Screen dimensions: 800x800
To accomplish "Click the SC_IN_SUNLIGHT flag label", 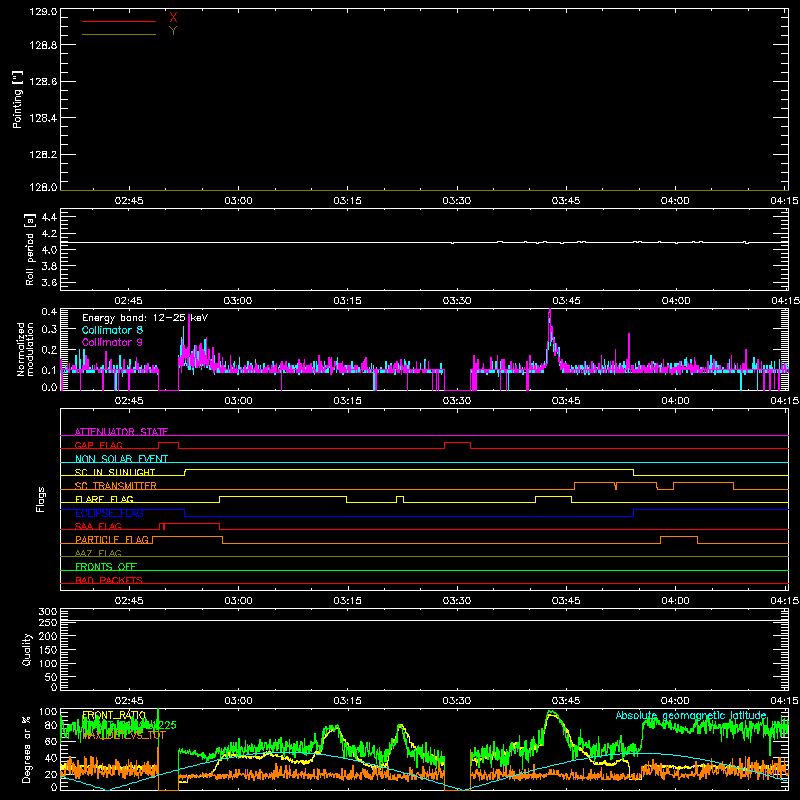I will click(115, 472).
